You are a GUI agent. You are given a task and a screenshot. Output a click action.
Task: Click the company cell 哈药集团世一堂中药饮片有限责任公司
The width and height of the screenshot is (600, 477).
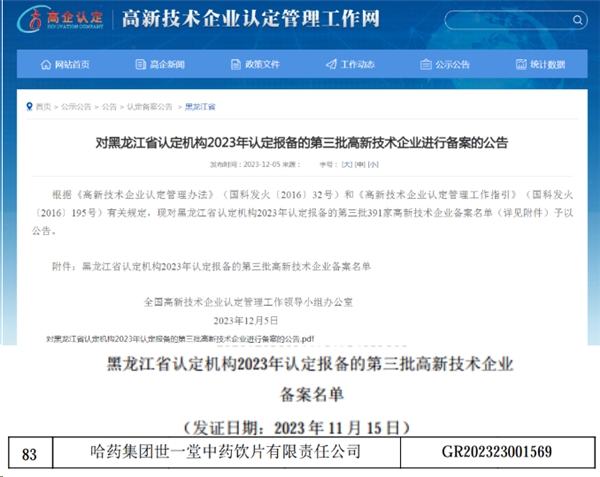click(x=226, y=453)
